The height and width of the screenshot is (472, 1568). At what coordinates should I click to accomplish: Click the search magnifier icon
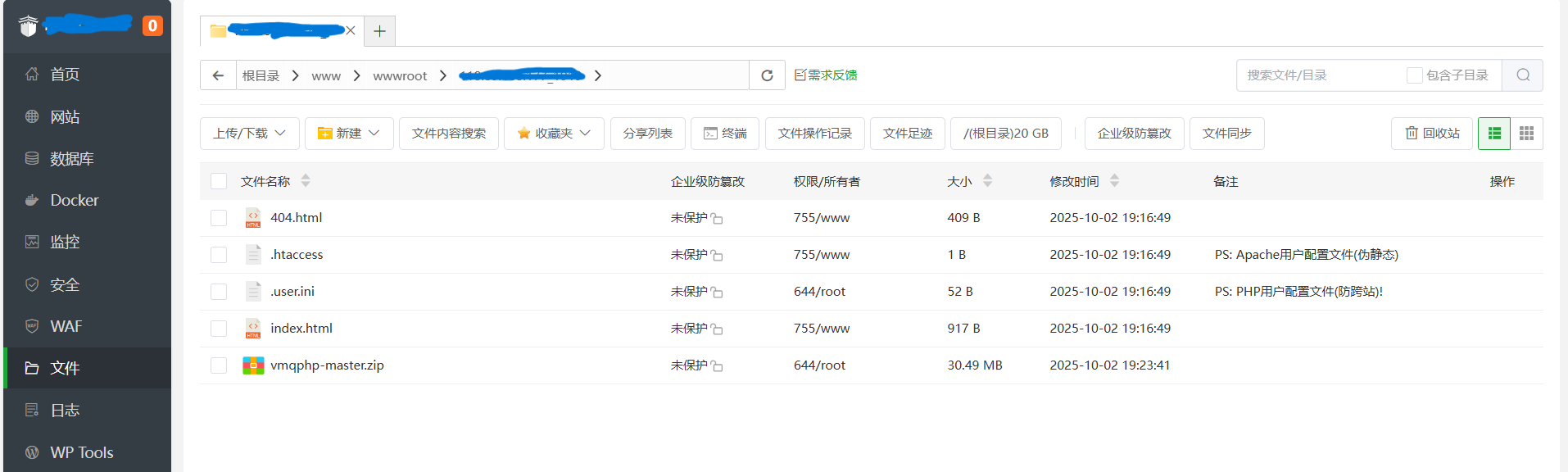pos(1522,75)
